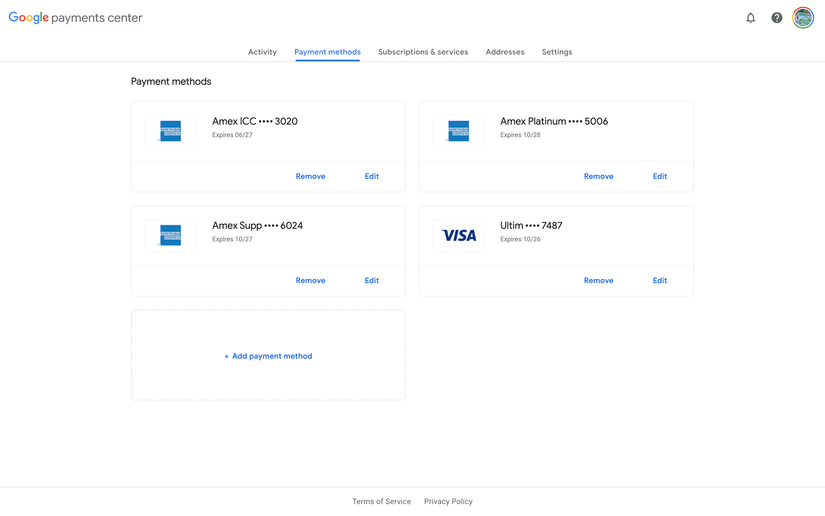Viewport: 825px width, 516px height.
Task: Edit the Amex Platinum 5006 card
Action: pyautogui.click(x=660, y=176)
